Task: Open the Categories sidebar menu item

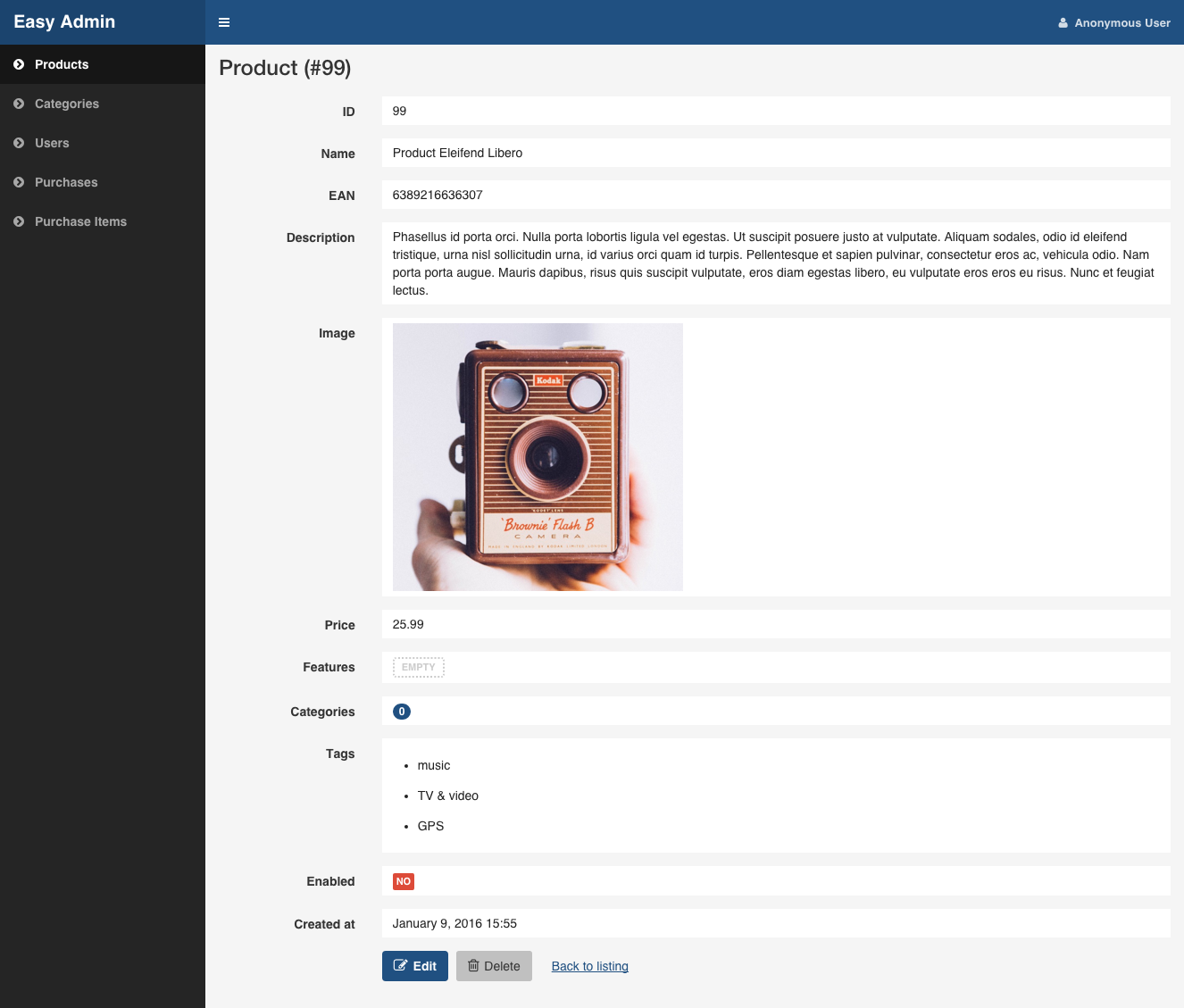Action: pyautogui.click(x=67, y=104)
